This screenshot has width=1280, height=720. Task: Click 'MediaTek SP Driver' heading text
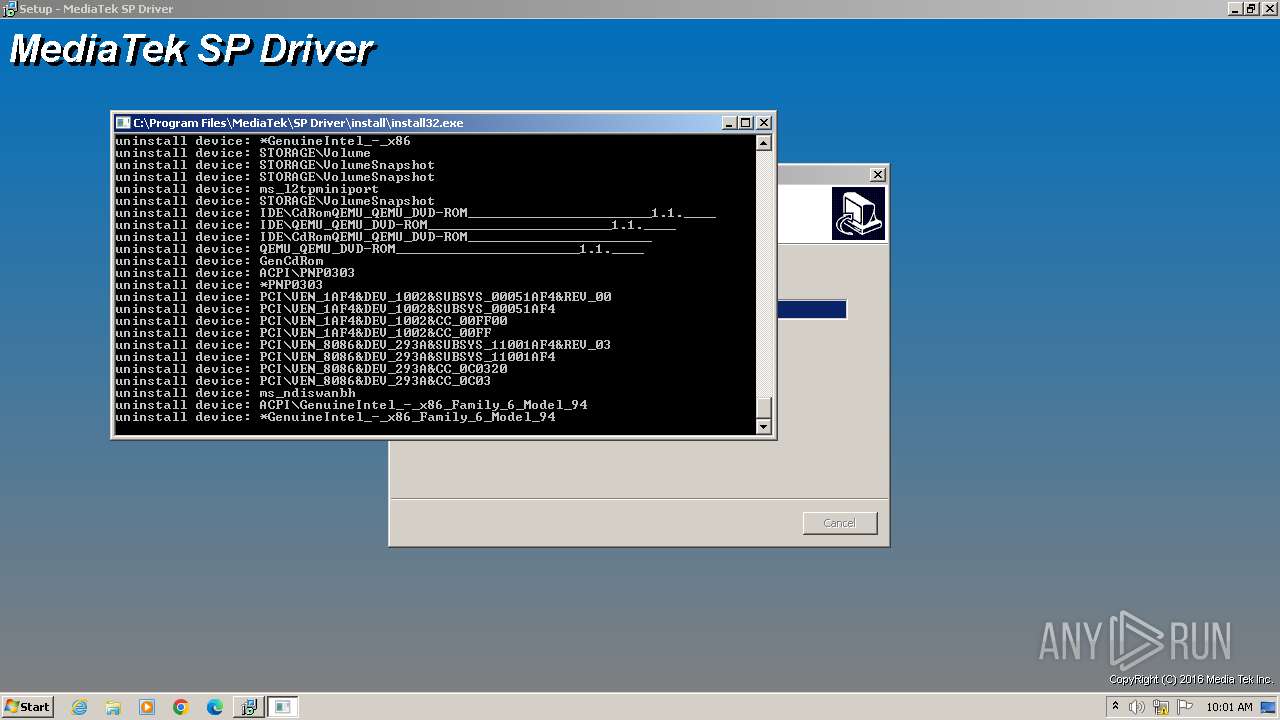tap(192, 50)
